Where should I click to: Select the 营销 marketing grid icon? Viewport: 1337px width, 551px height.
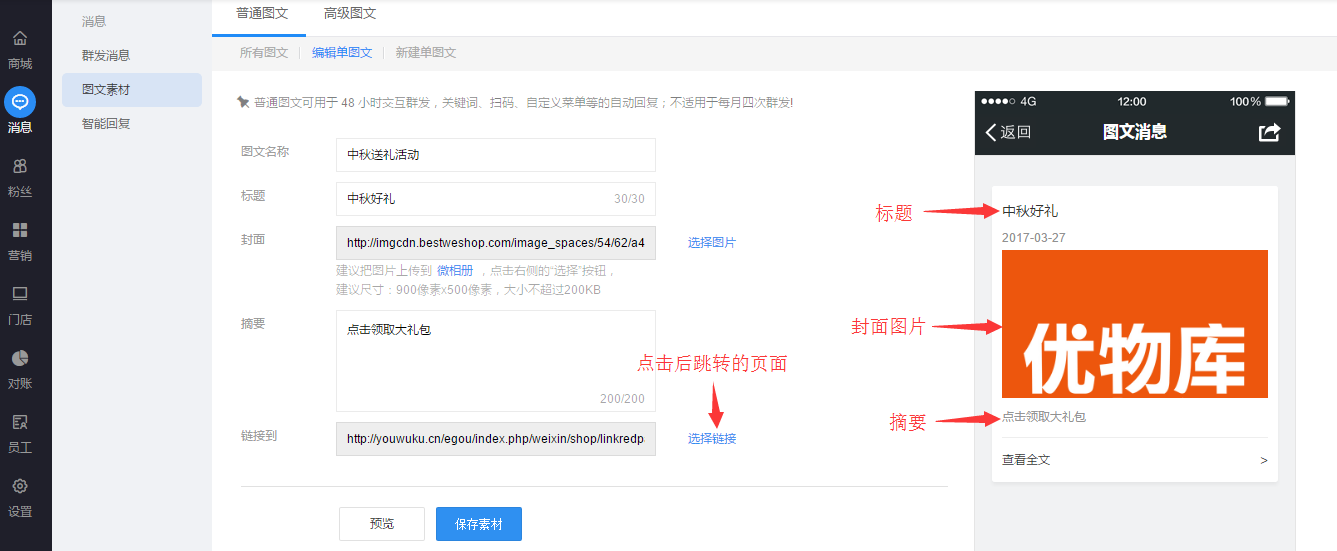coord(20,230)
